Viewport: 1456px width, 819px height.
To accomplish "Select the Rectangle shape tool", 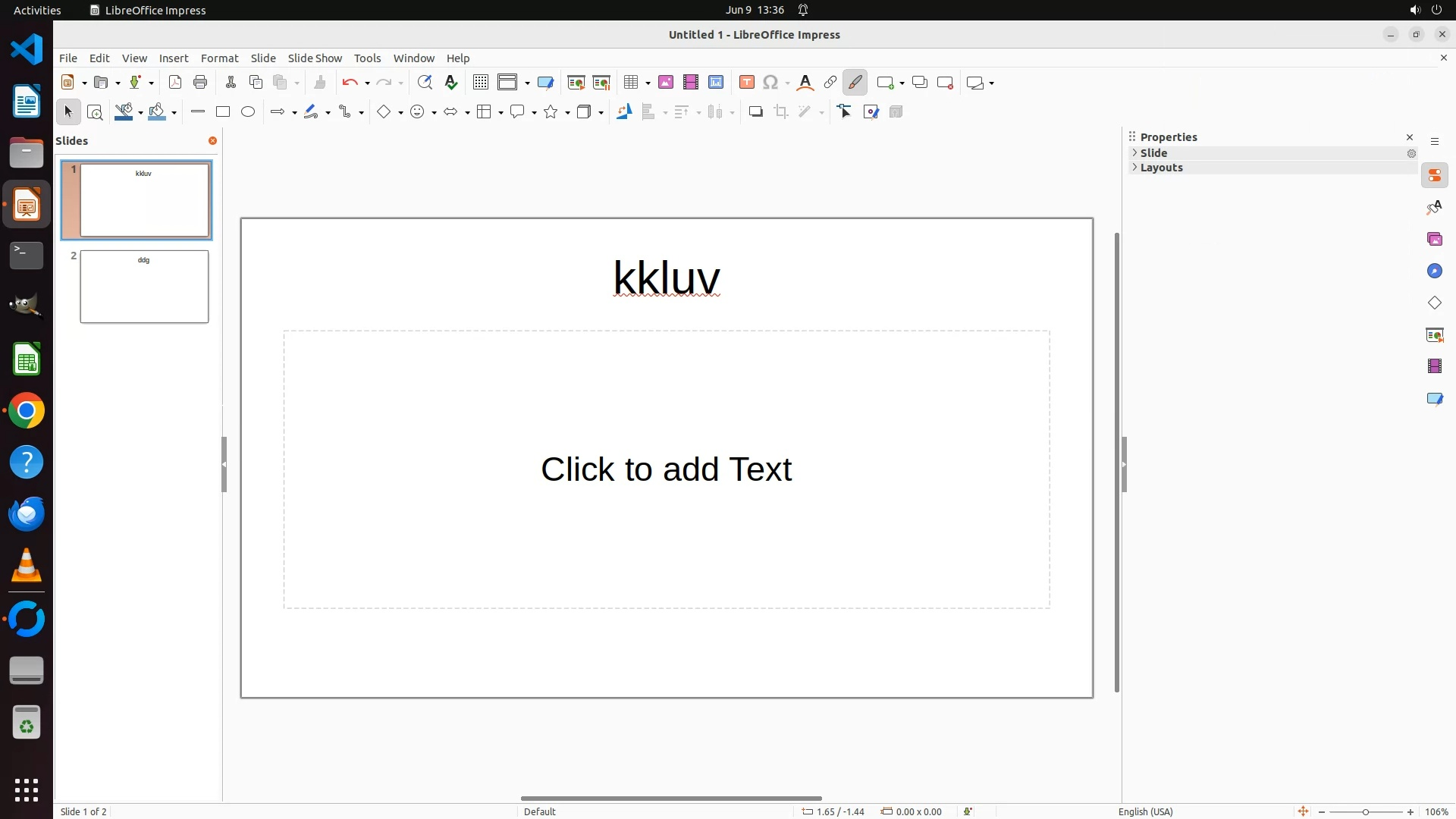I will pos(223,112).
